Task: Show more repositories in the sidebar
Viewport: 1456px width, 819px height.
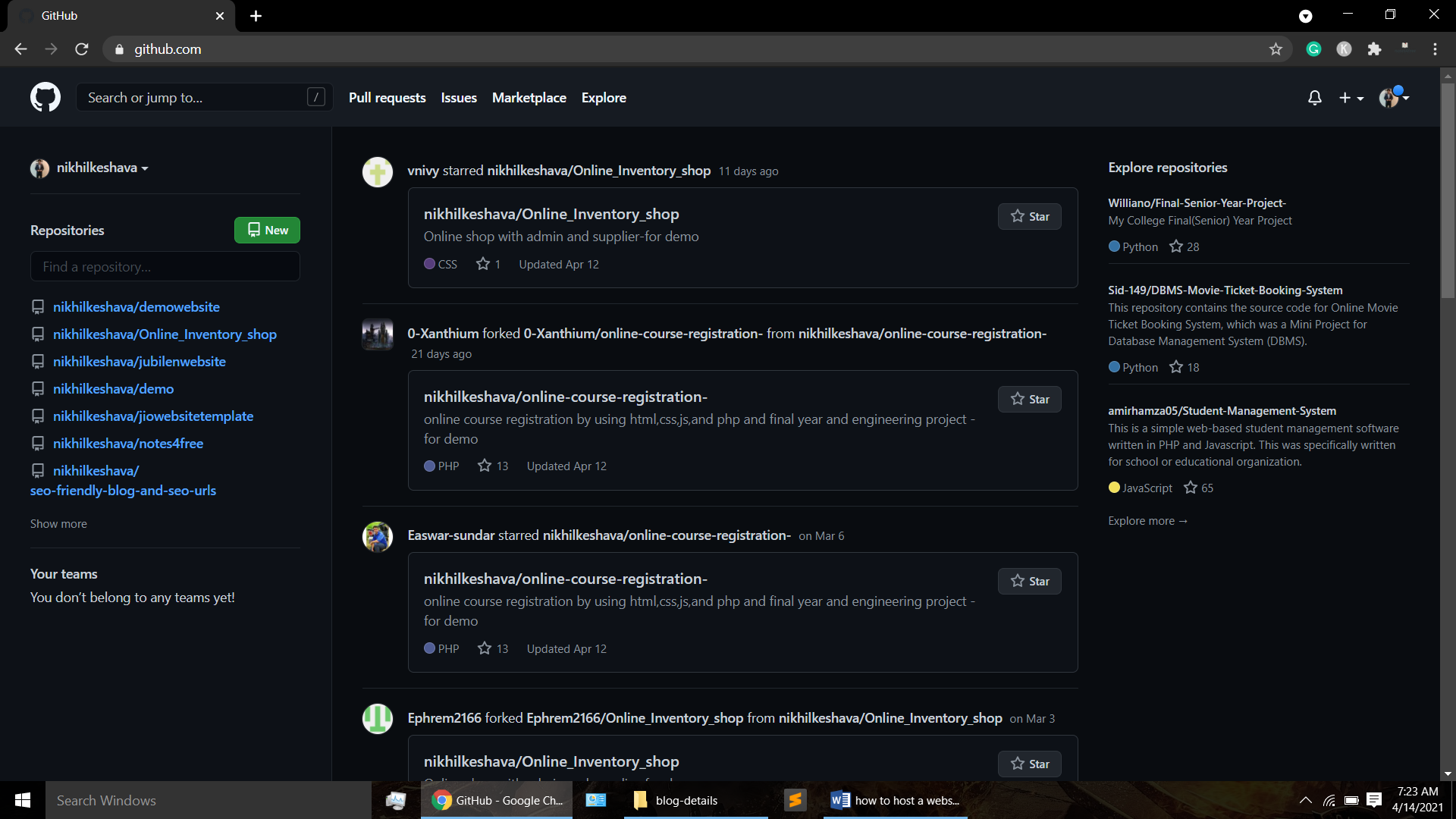Action: point(58,524)
